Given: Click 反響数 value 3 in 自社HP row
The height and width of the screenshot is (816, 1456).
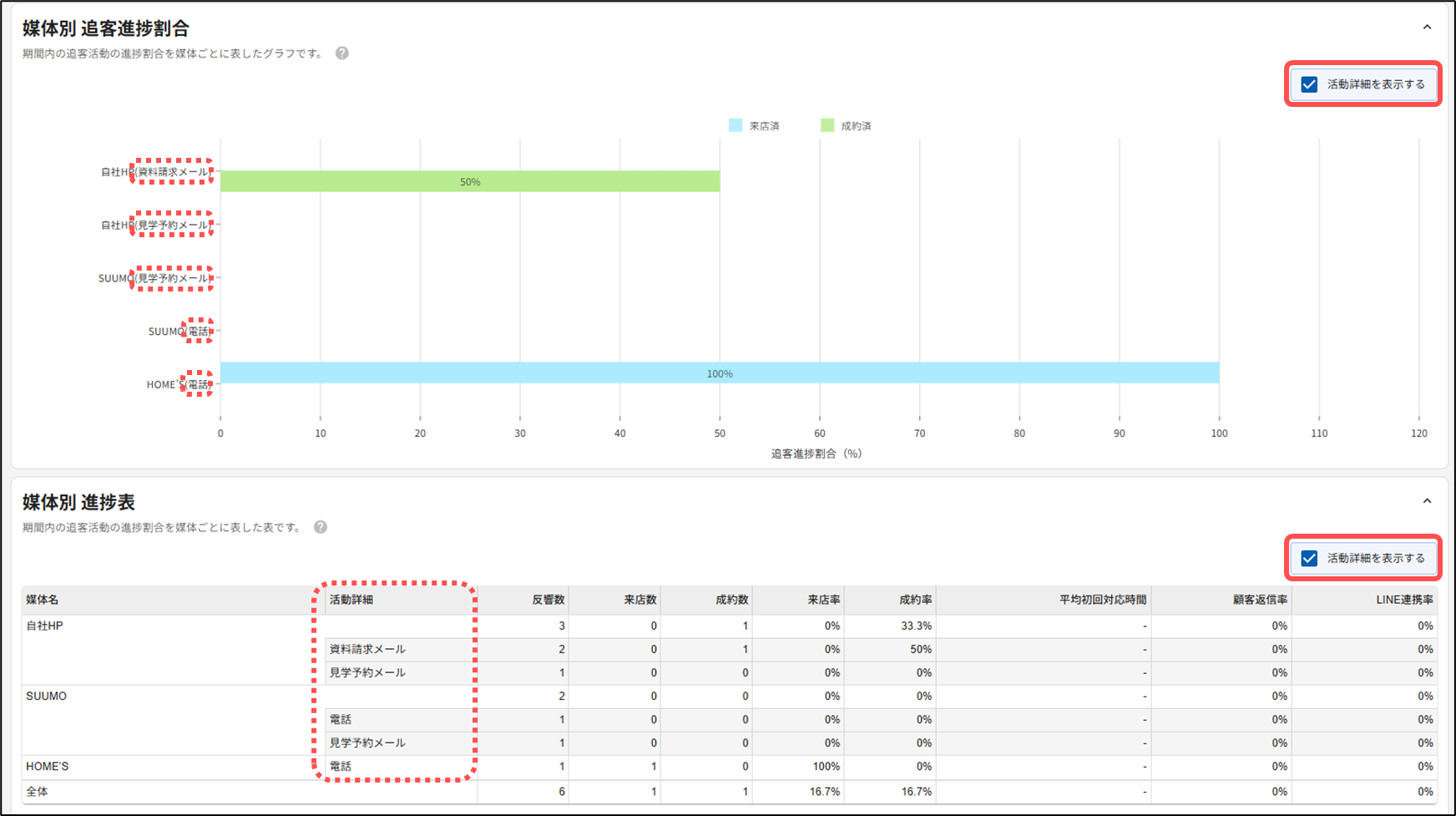Looking at the screenshot, I should point(562,626).
